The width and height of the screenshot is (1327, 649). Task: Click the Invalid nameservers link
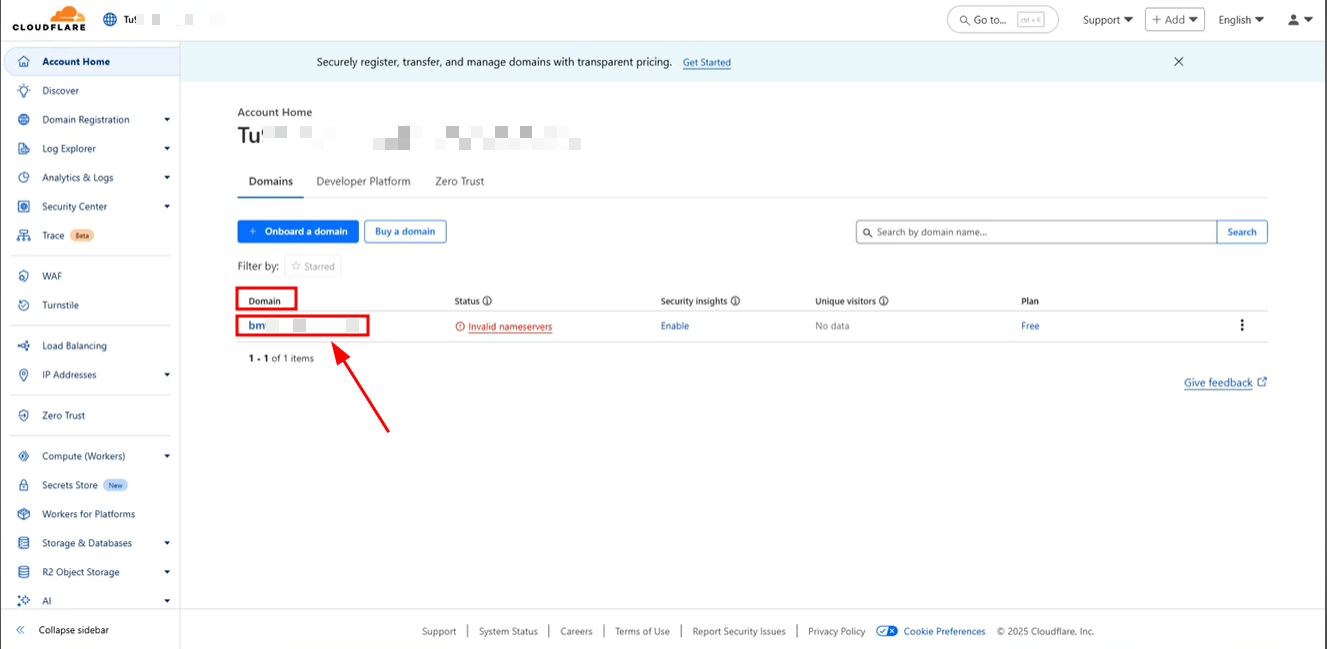(510, 327)
